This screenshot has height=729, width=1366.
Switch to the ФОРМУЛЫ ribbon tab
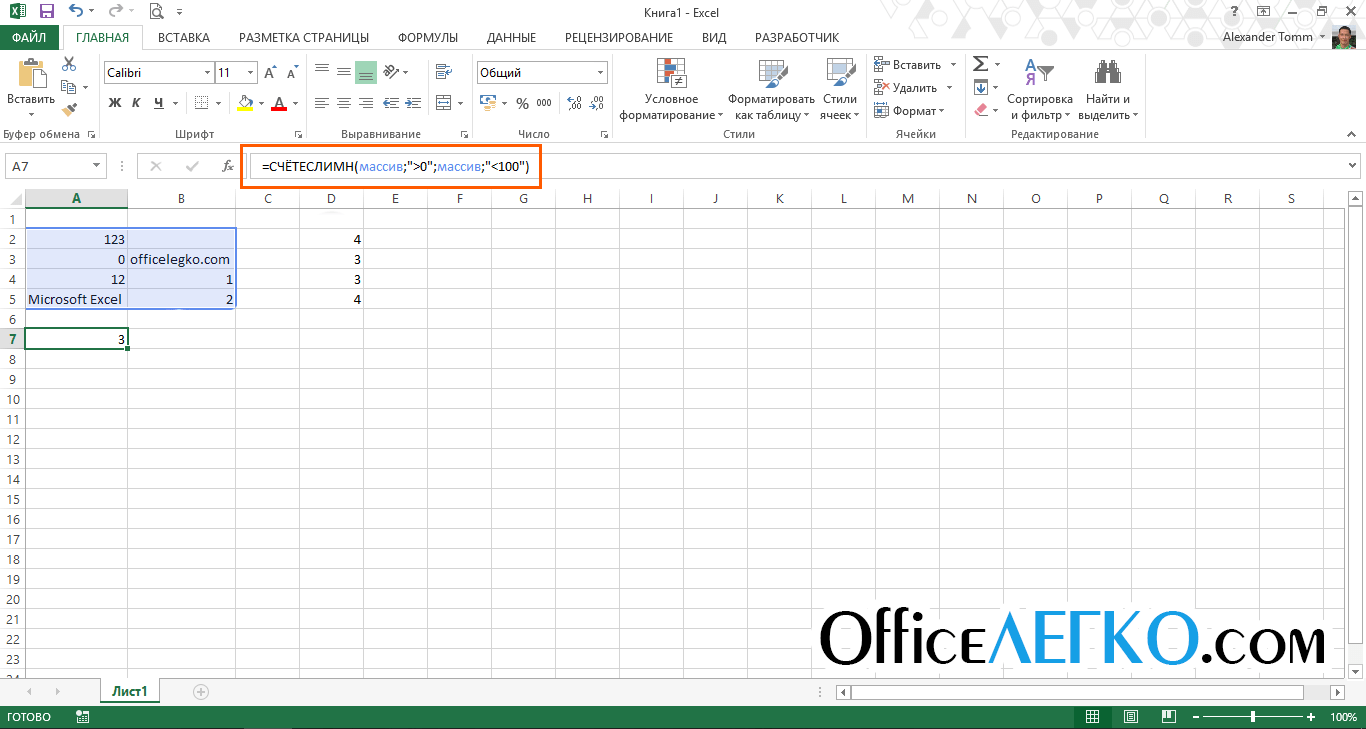427,37
